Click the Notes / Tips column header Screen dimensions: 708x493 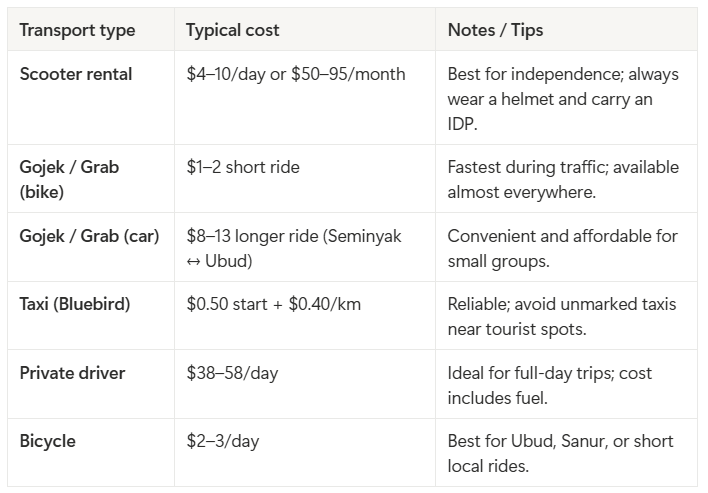point(495,30)
